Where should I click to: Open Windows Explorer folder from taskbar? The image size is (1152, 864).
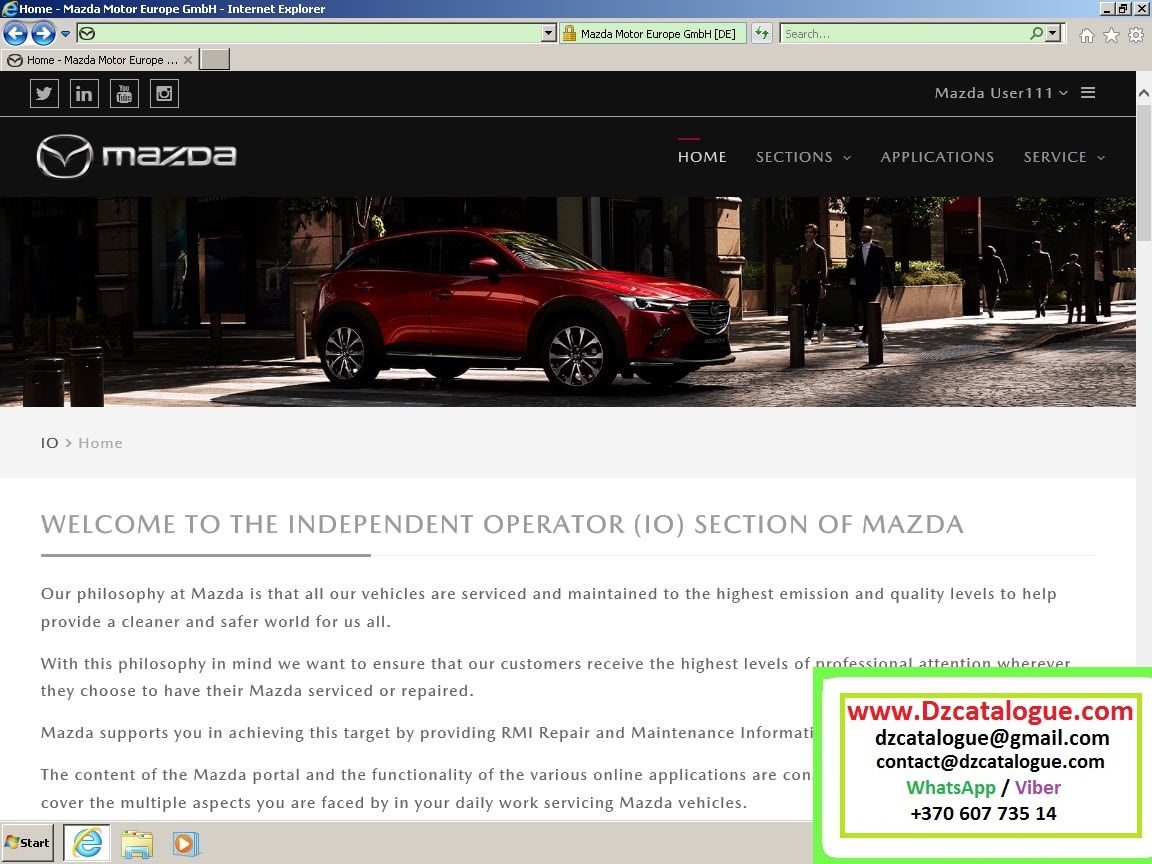pyautogui.click(x=137, y=843)
